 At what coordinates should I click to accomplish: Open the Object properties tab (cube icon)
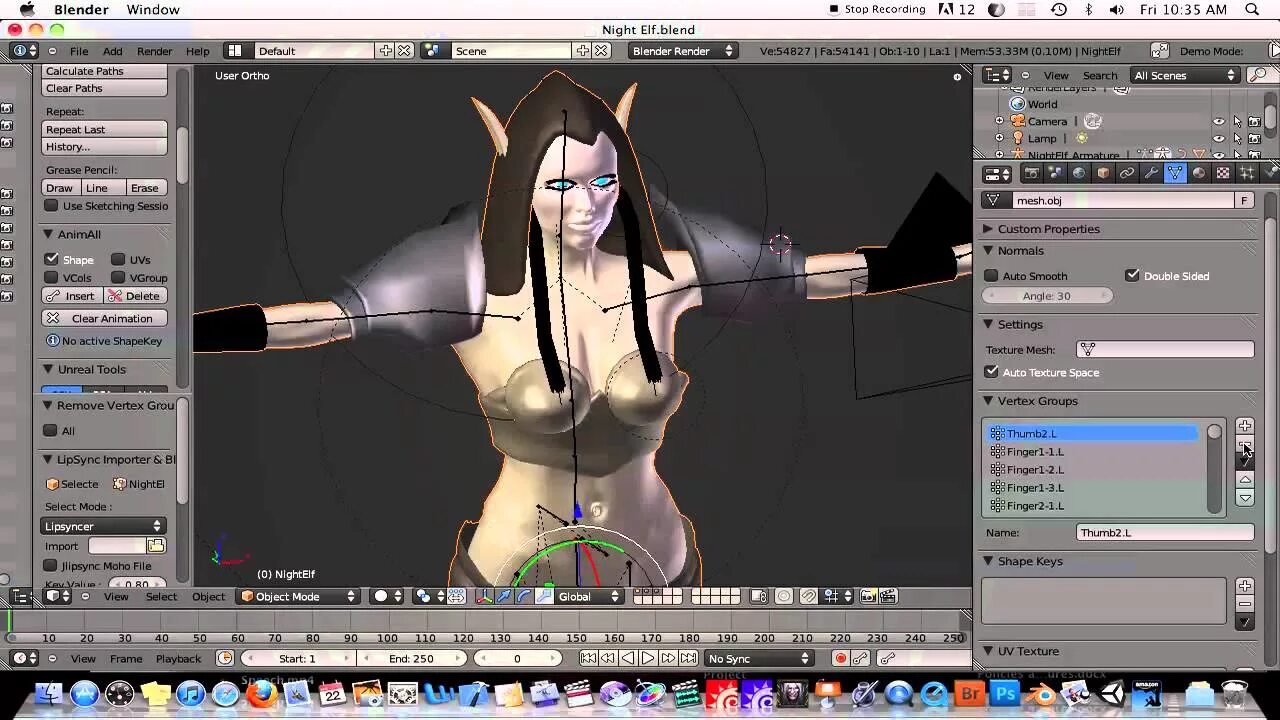pos(1103,173)
